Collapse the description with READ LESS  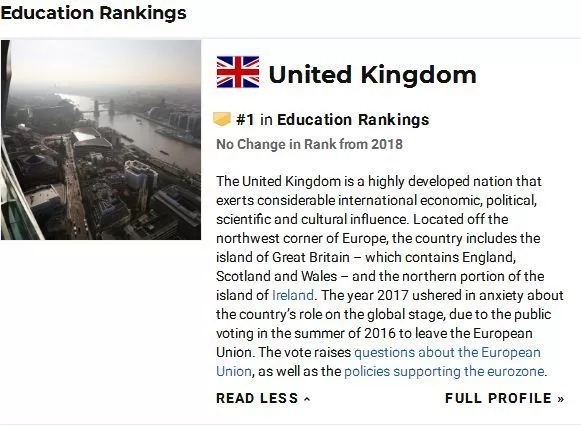[263, 398]
